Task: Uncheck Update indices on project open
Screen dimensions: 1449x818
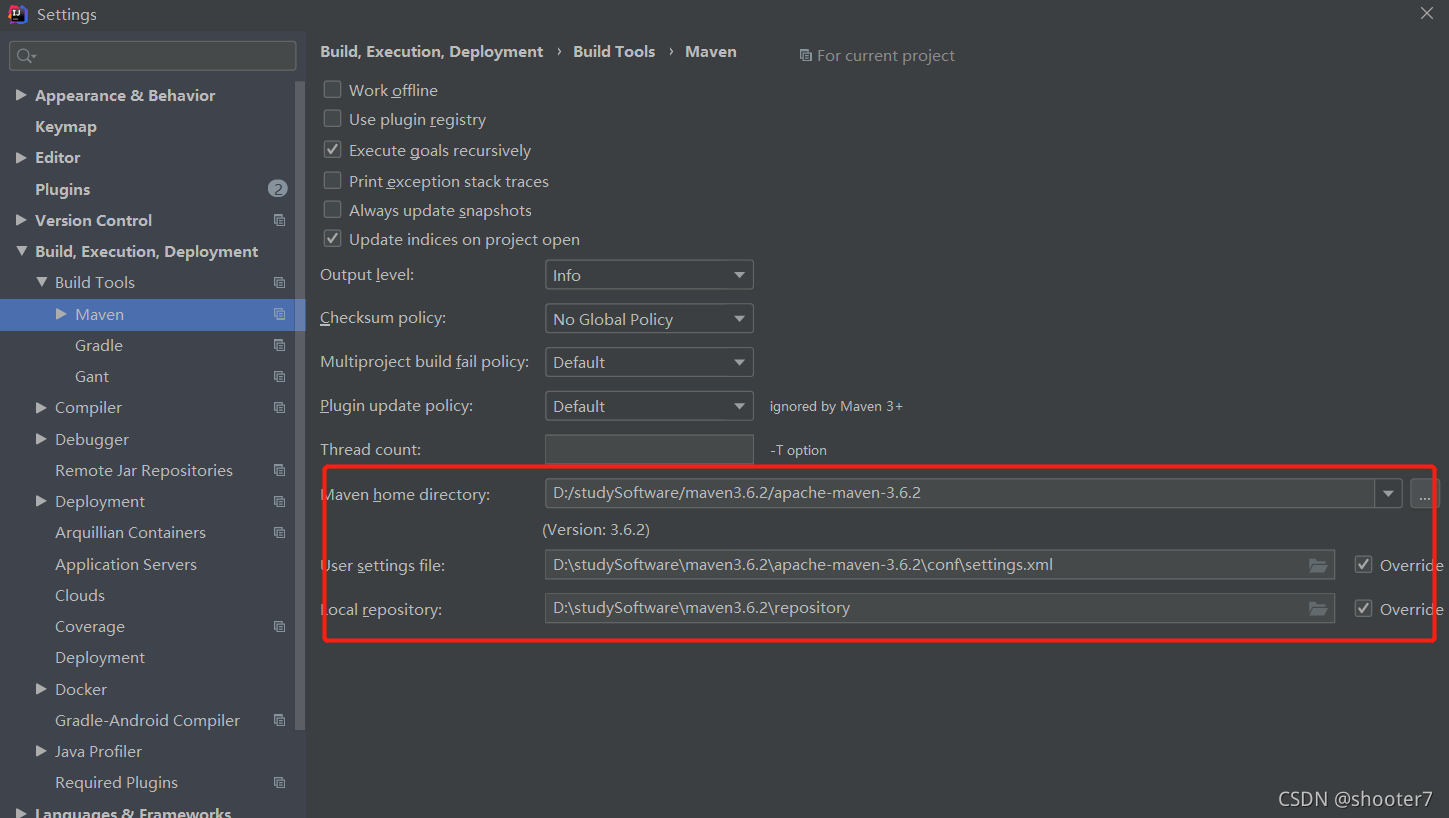Action: coord(332,239)
